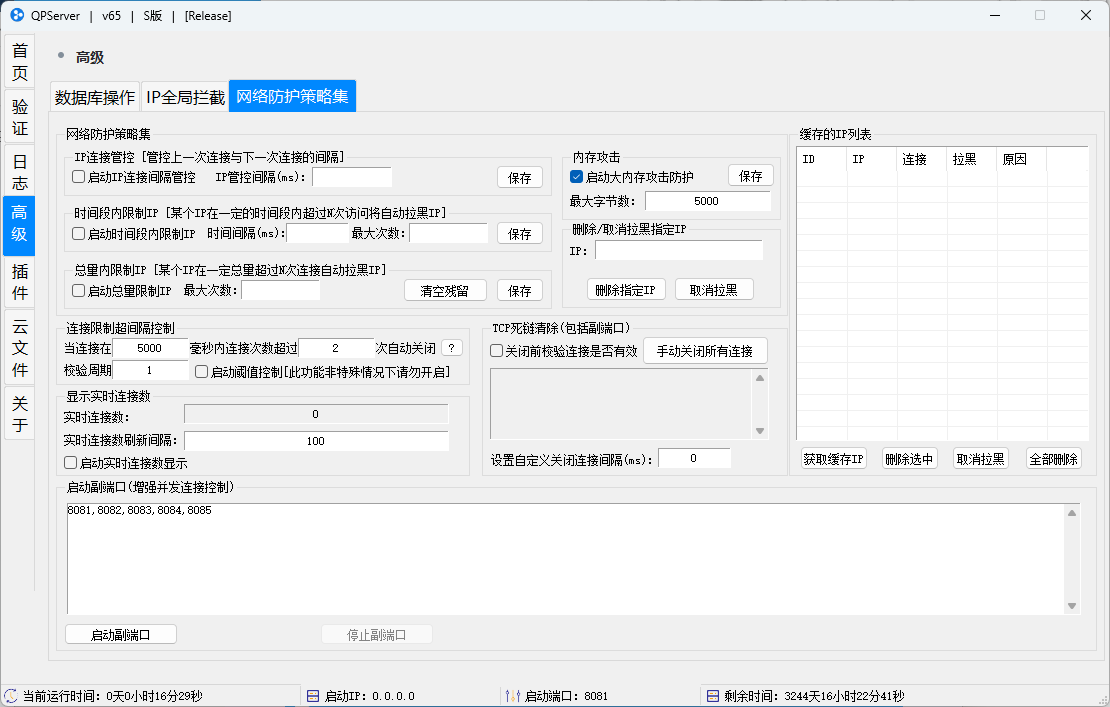Screen dimensions: 1110x707
Task: Open the 日志 (Logs) sidebar page
Action: click(x=19, y=170)
